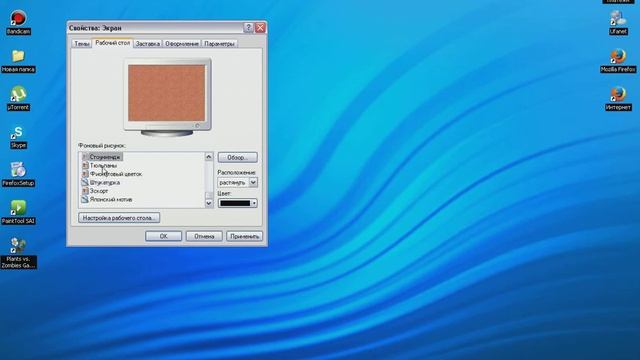Expand the Расположение dropdown
Viewport: 640px width, 360px height.
[x=253, y=182]
